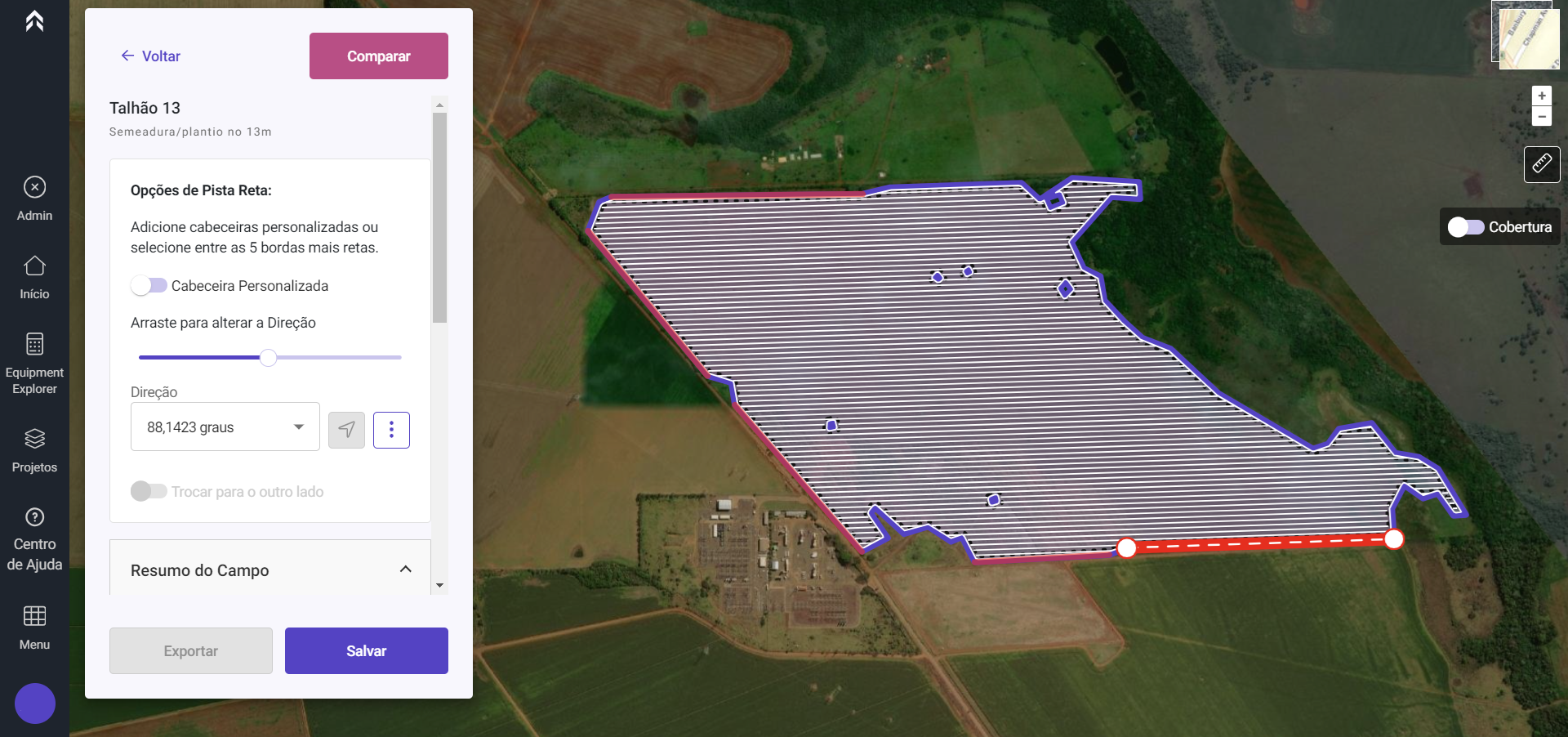Open the Direção degrees dropdown

225,427
